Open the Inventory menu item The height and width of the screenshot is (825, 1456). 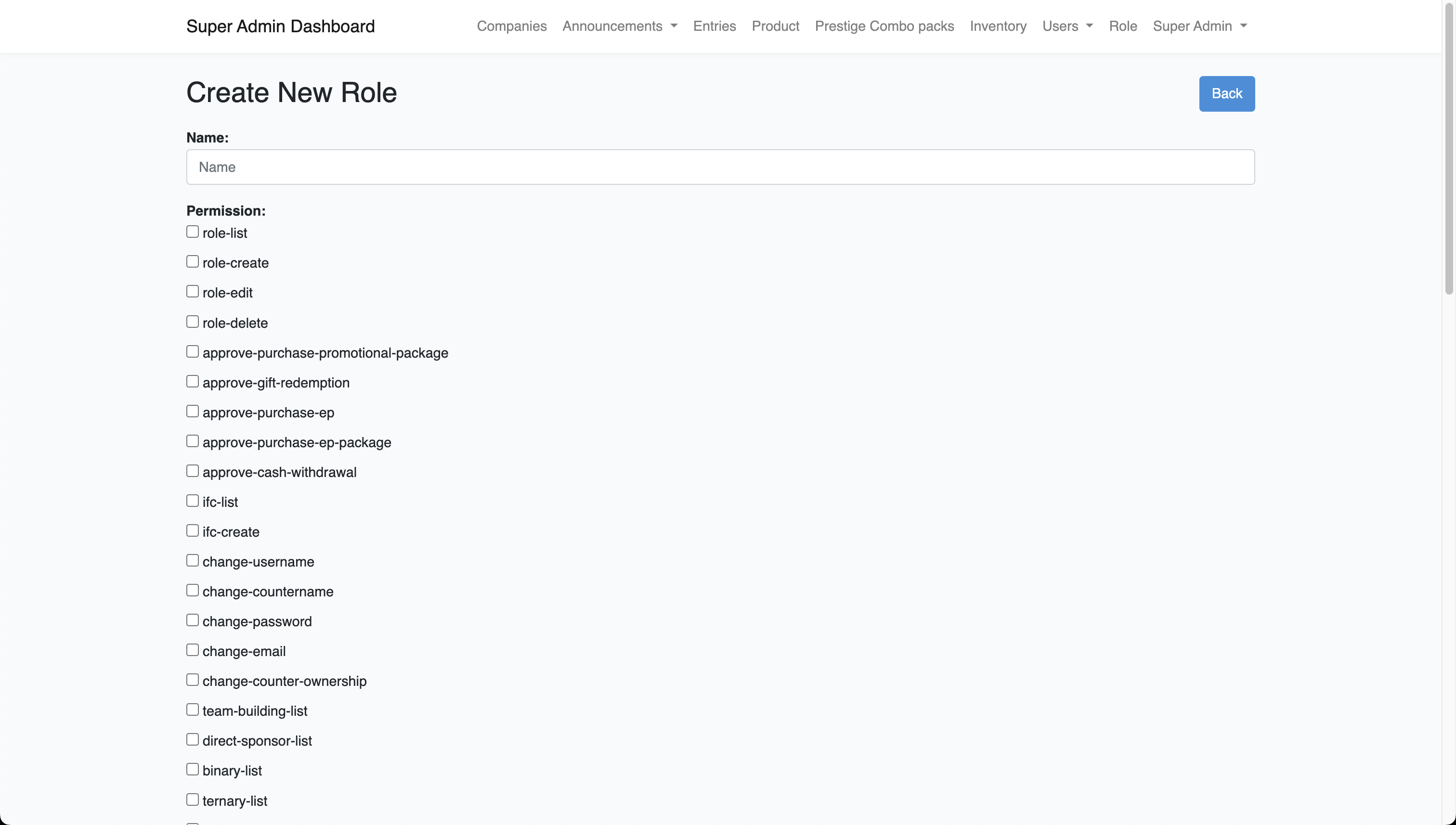pos(998,26)
